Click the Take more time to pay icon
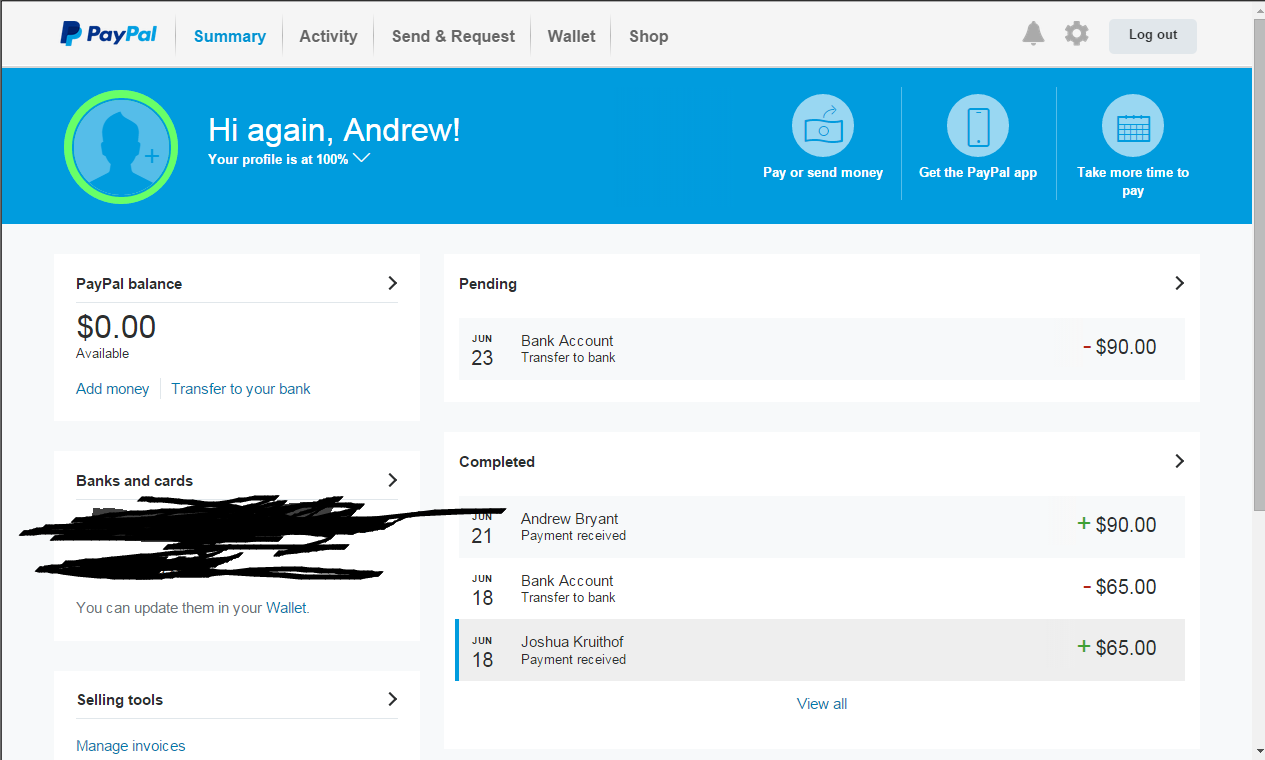Viewport: 1265px width, 760px height. (x=1132, y=126)
